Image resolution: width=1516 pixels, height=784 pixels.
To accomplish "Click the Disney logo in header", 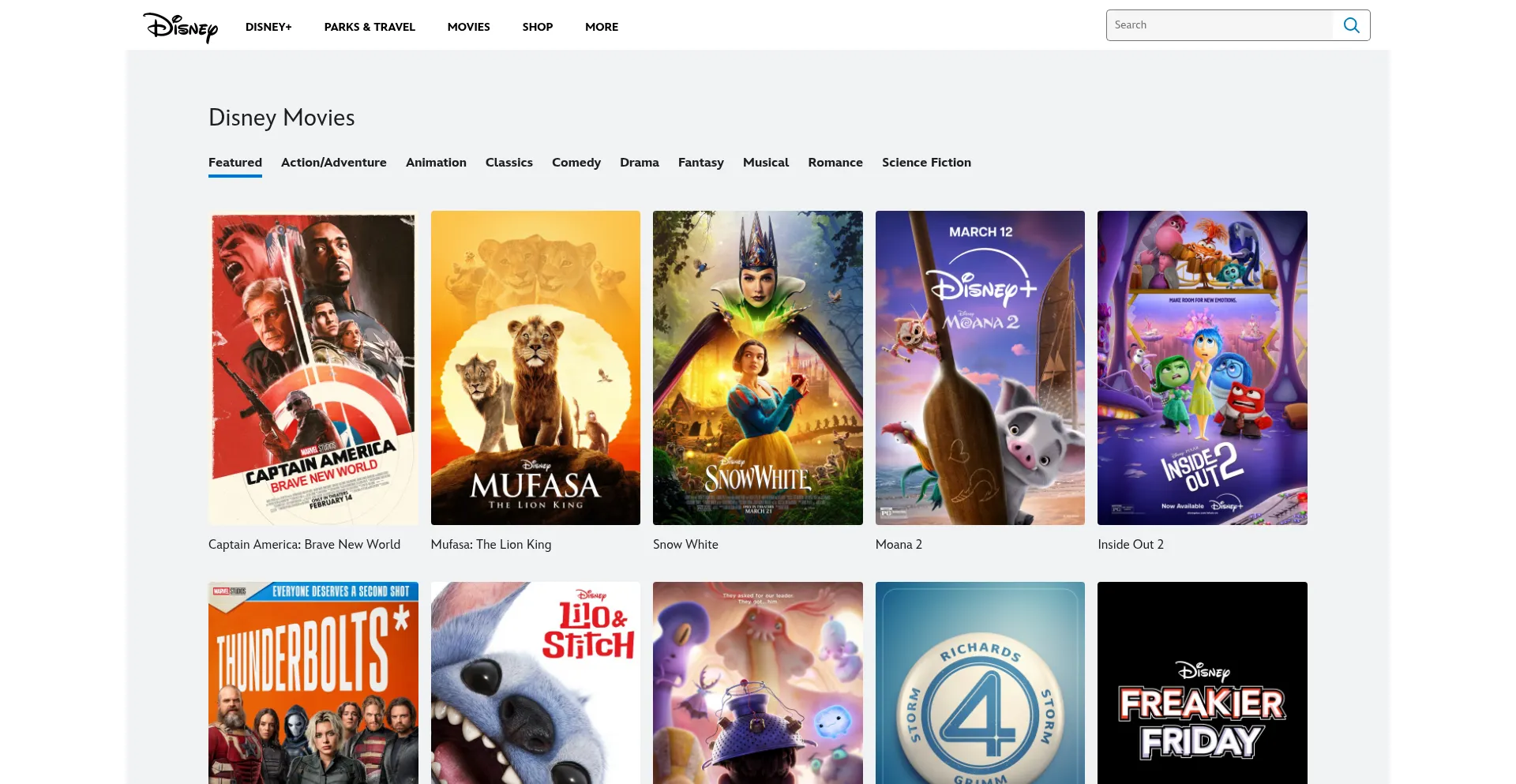I will [180, 27].
